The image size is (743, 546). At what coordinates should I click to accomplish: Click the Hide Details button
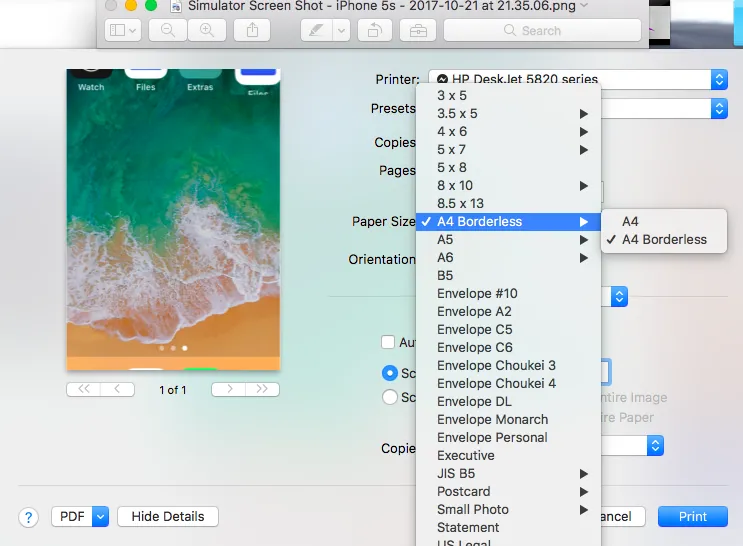coord(168,517)
